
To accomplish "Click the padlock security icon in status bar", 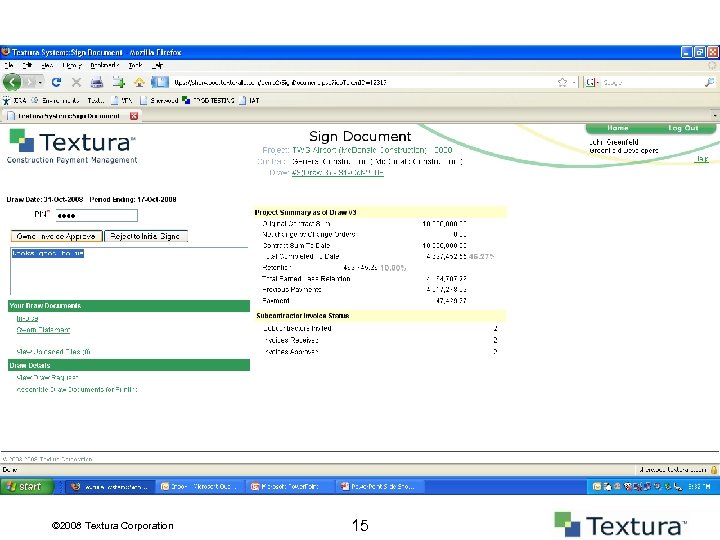I will (714, 469).
